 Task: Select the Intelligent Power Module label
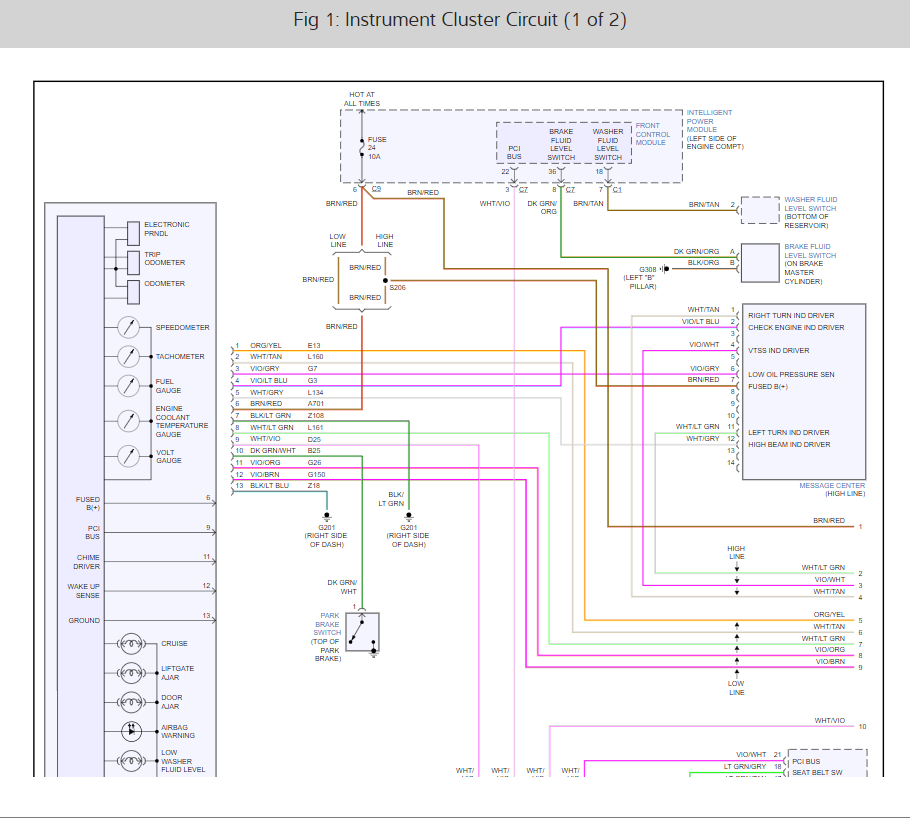coord(709,121)
